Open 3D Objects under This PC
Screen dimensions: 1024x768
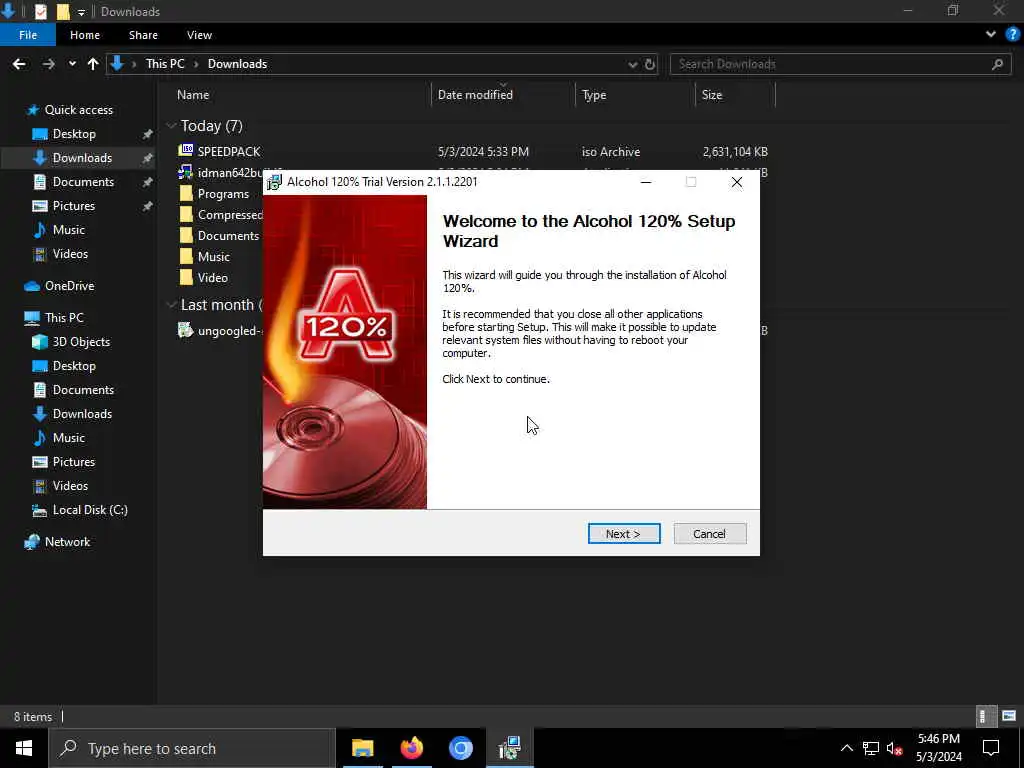click(x=81, y=342)
